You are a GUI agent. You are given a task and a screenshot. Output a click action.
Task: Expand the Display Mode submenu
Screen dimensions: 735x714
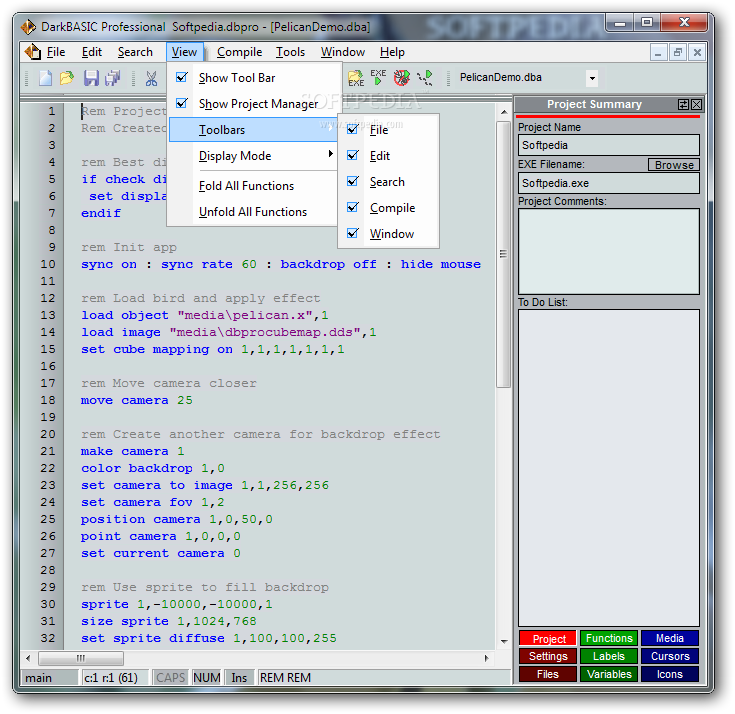click(253, 156)
